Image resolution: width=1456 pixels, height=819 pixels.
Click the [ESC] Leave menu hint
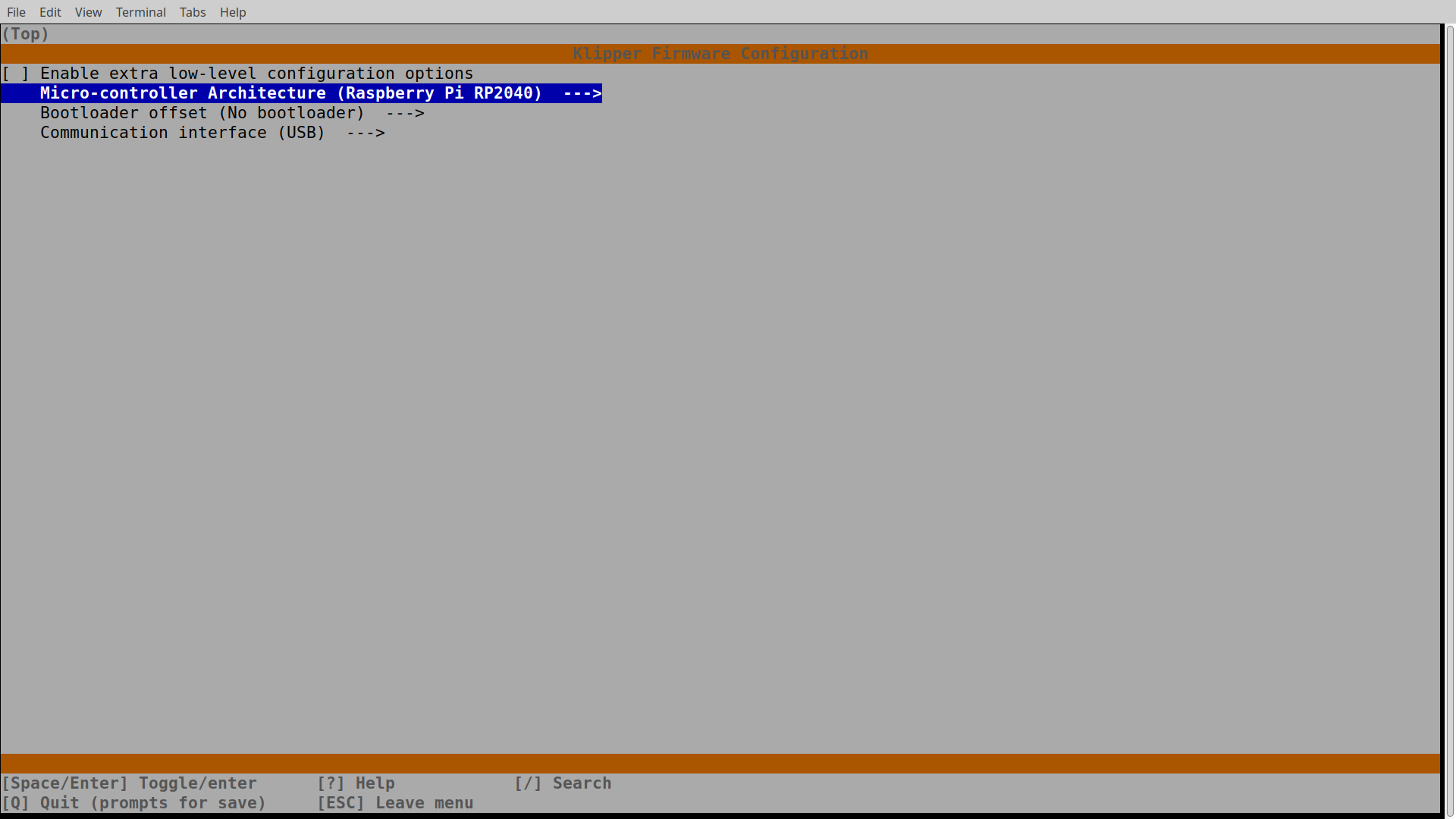[x=395, y=803]
